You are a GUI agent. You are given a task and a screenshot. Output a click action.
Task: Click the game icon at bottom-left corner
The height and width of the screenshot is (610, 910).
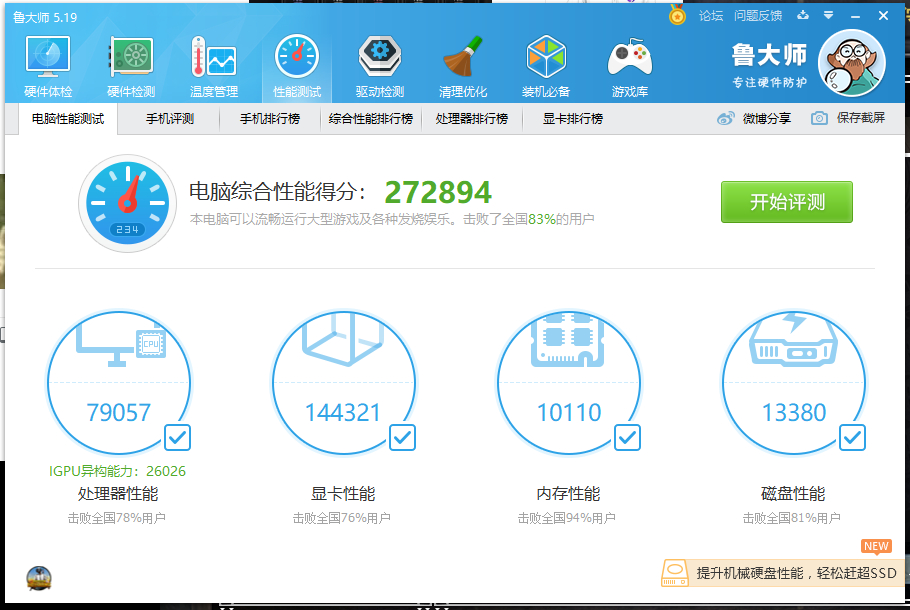[39, 579]
